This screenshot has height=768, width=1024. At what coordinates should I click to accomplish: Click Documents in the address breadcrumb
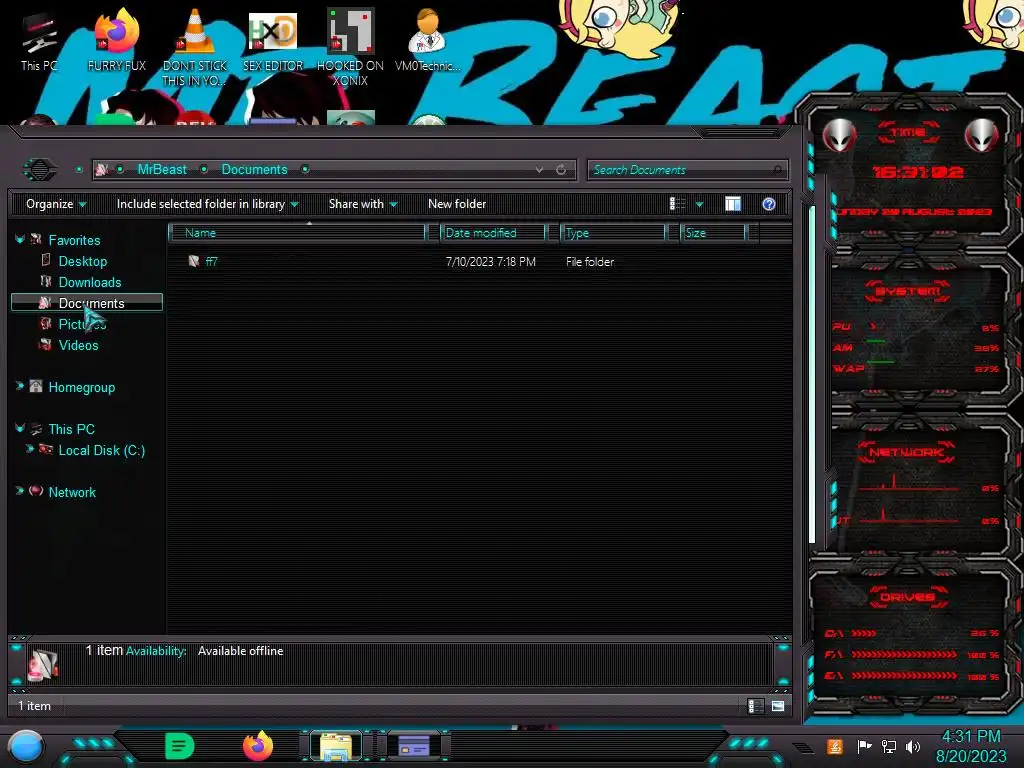click(x=254, y=170)
